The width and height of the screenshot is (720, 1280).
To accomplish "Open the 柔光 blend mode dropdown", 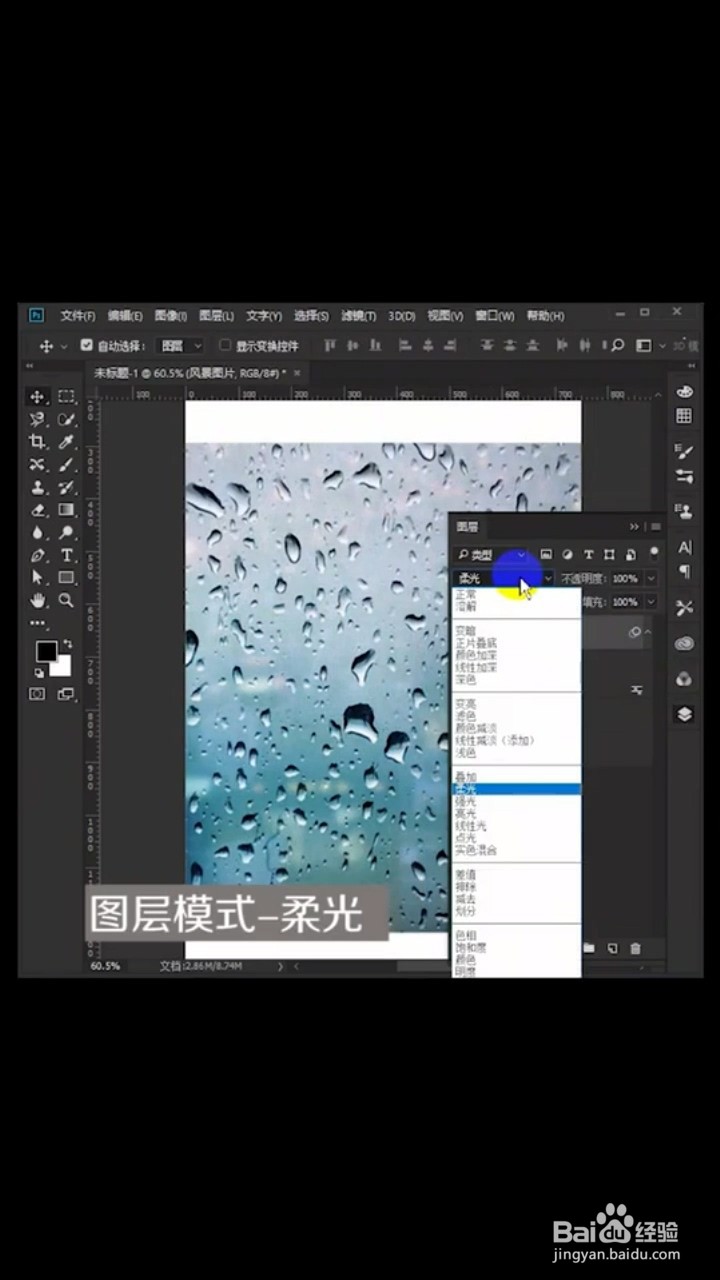I will (503, 578).
